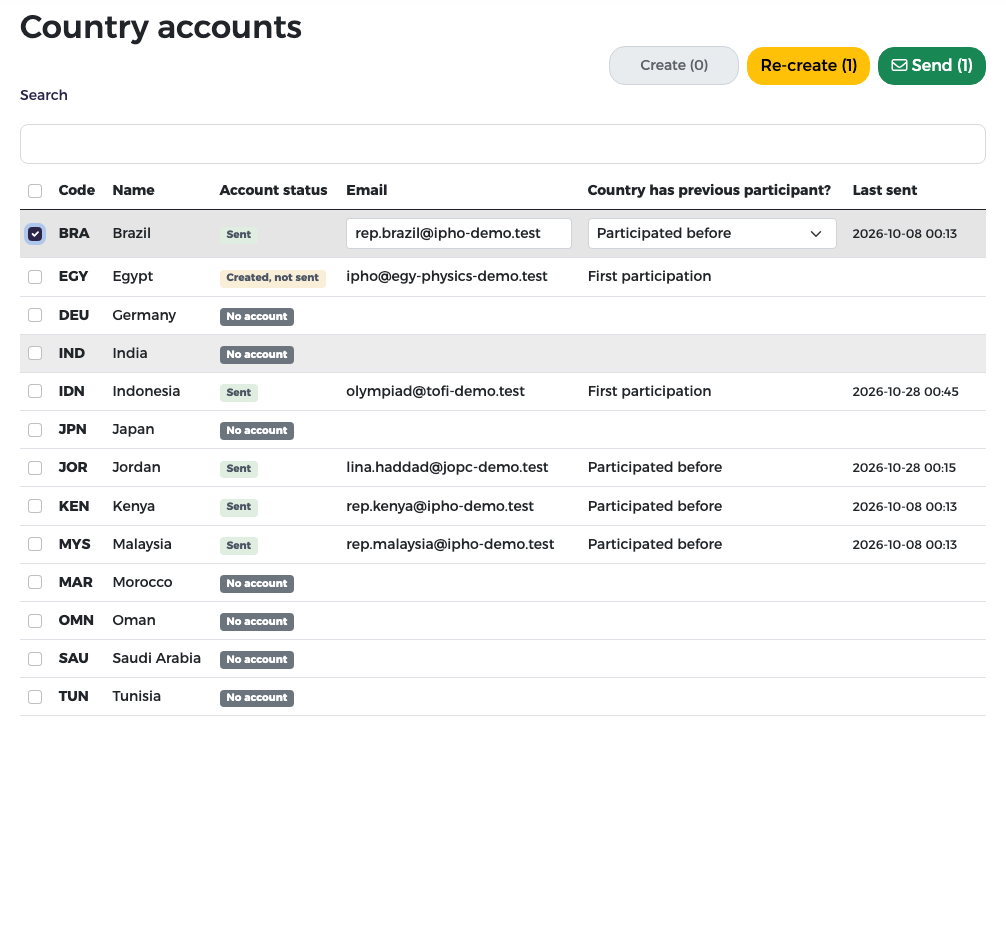
Task: Edit Brazil's email field
Action: pos(459,234)
